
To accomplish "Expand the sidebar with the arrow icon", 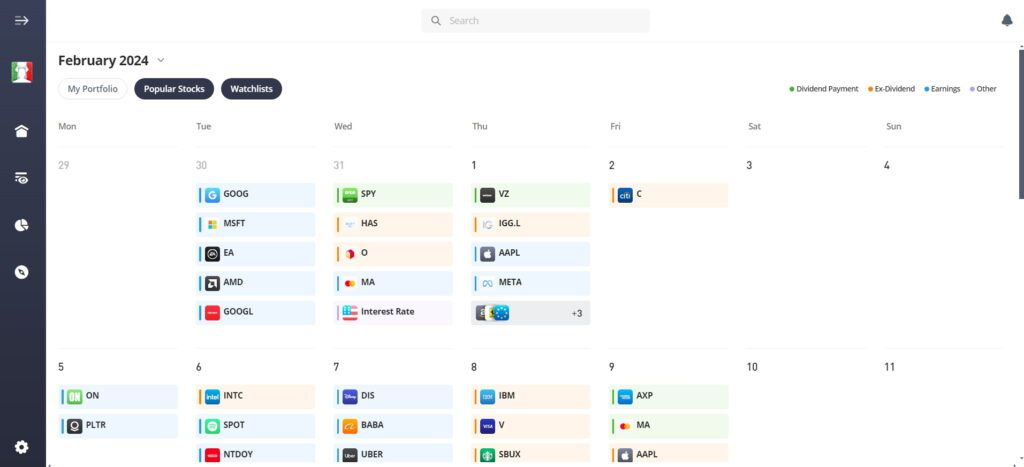I will pyautogui.click(x=22, y=20).
